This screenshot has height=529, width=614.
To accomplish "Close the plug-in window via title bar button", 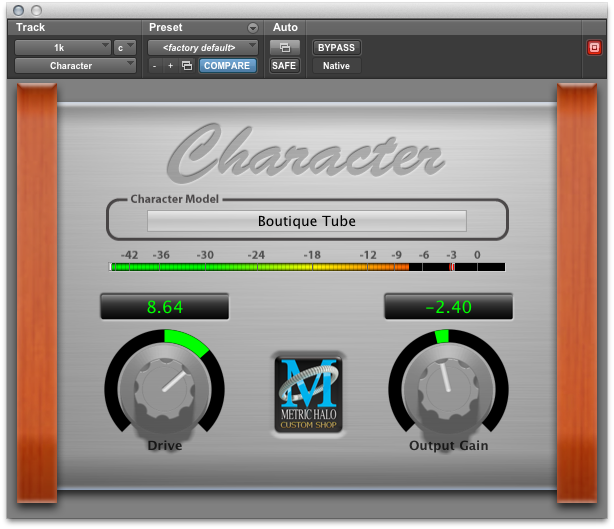I will point(18,10).
